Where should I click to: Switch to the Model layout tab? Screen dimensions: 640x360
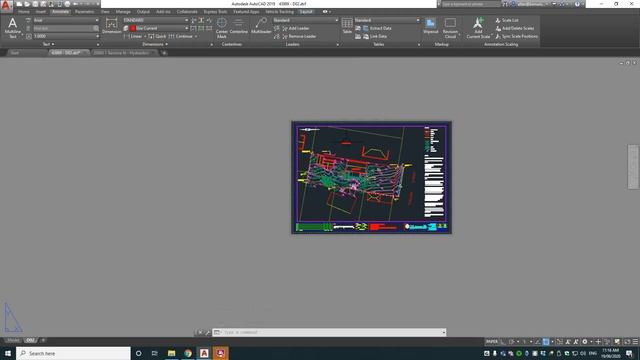pyautogui.click(x=13, y=340)
